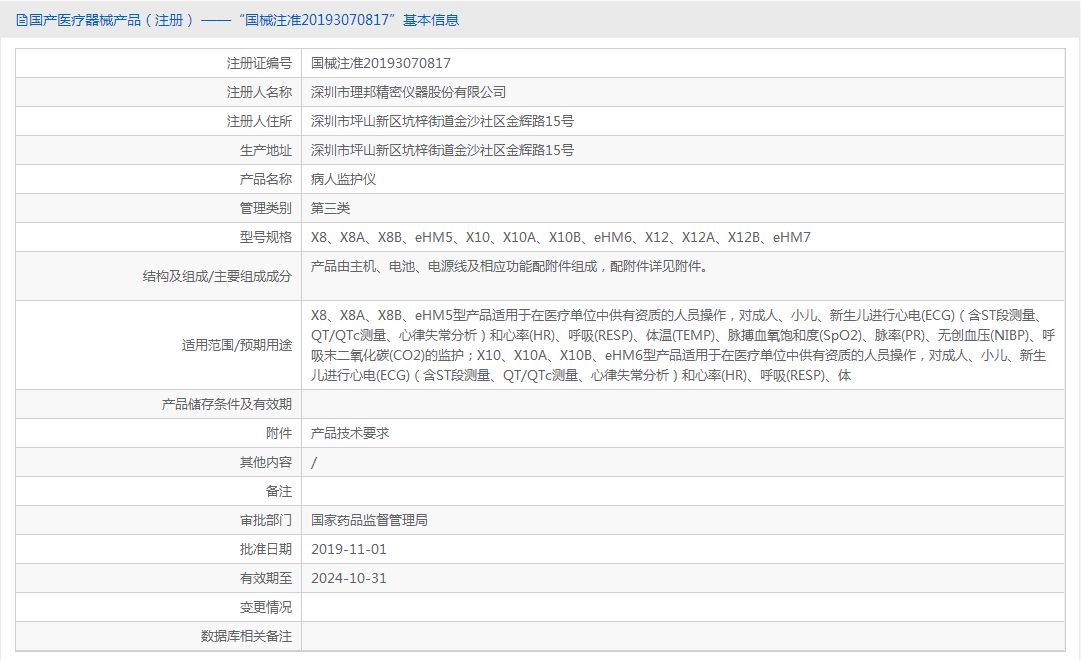Click the 批准日期 label

[x=266, y=549]
